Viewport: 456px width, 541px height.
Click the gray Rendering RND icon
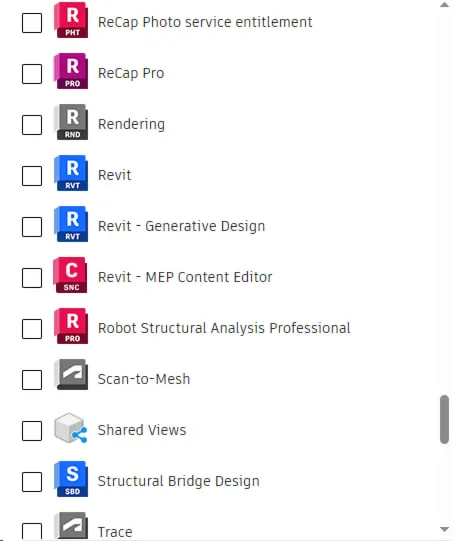point(71,122)
